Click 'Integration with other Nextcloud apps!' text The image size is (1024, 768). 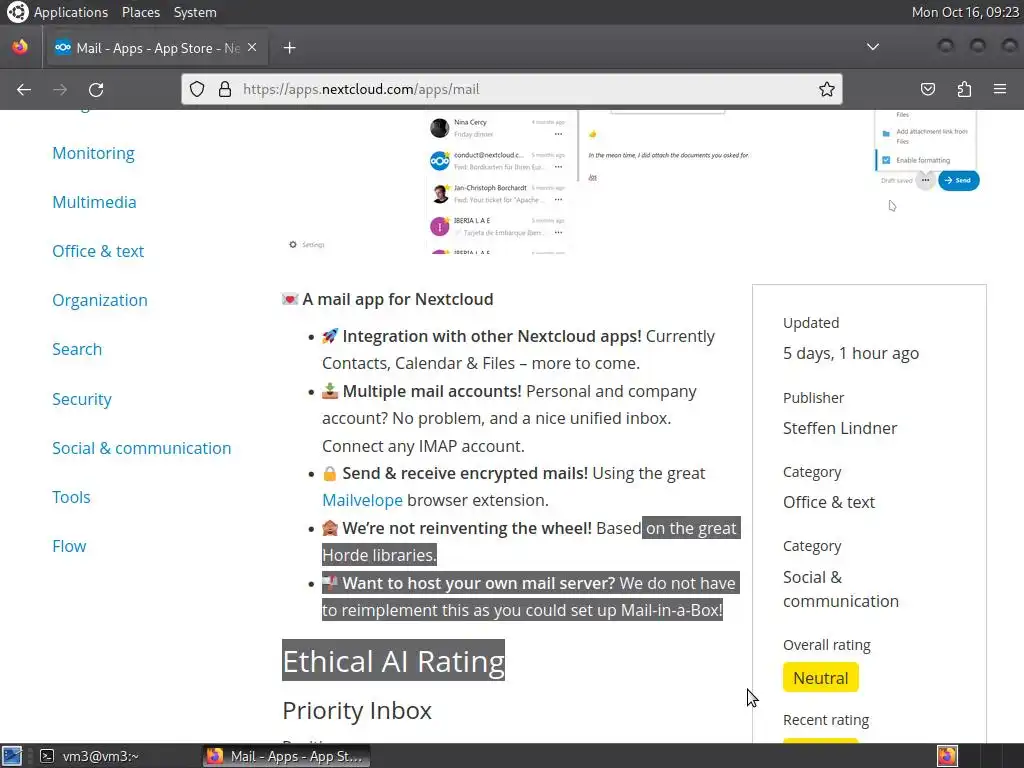[492, 336]
